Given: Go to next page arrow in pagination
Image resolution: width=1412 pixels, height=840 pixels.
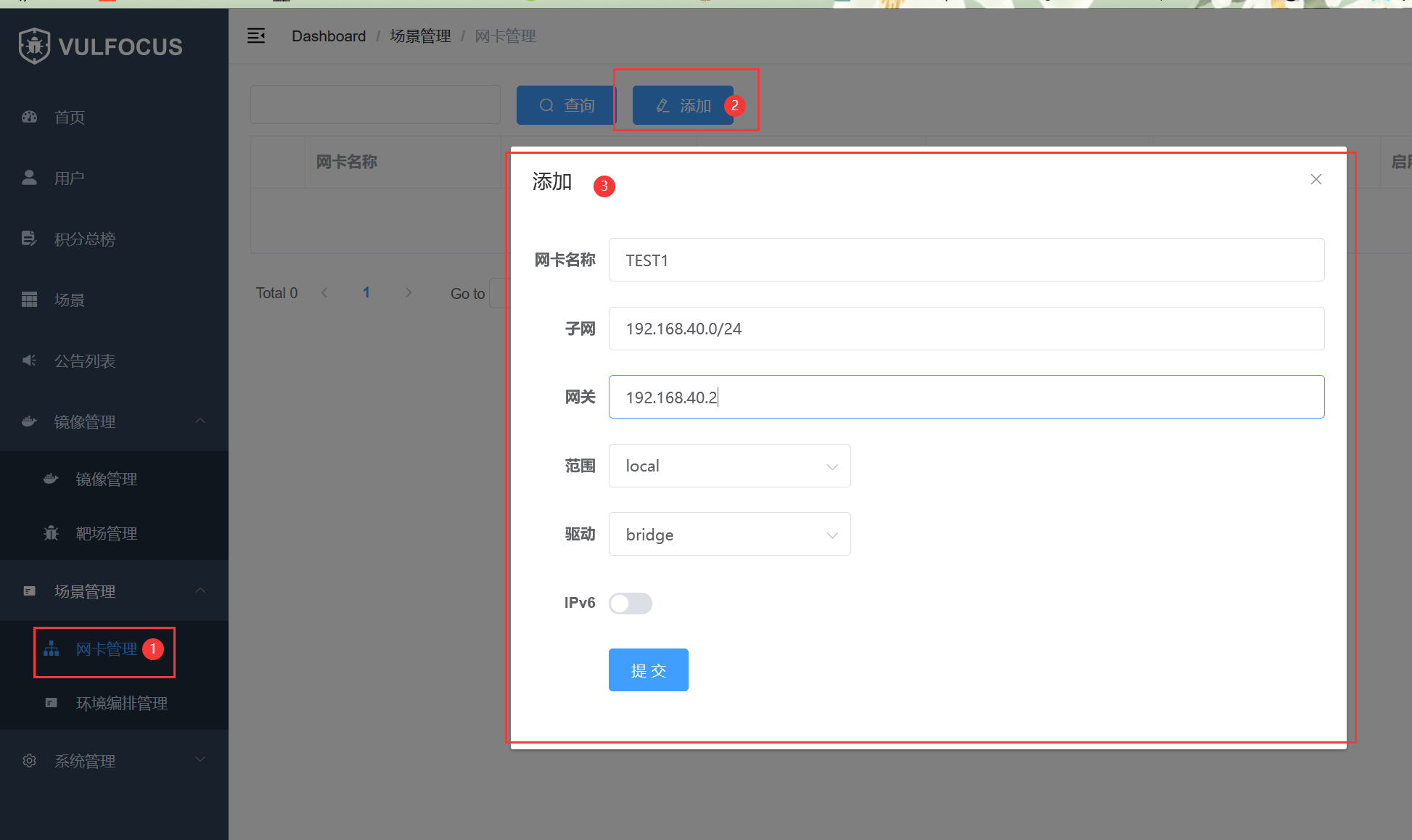Looking at the screenshot, I should click(x=409, y=292).
